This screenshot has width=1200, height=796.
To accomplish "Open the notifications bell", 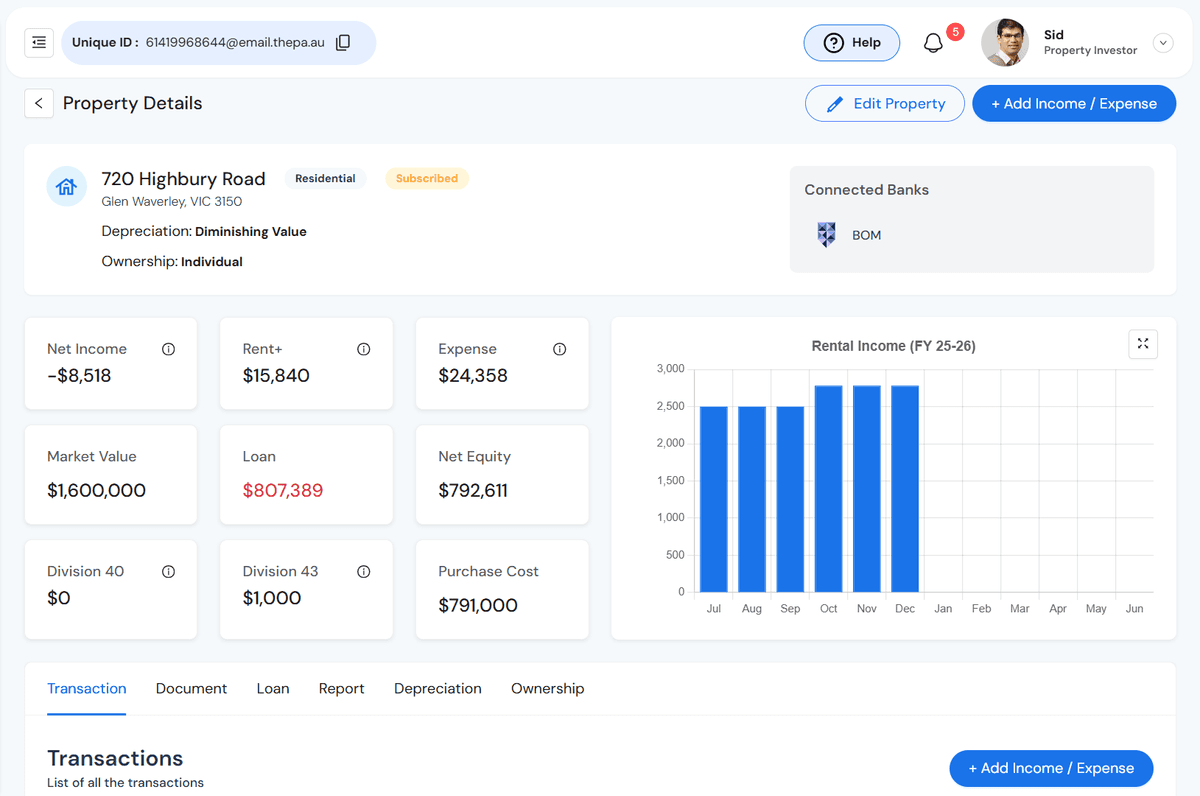I will click(x=933, y=43).
